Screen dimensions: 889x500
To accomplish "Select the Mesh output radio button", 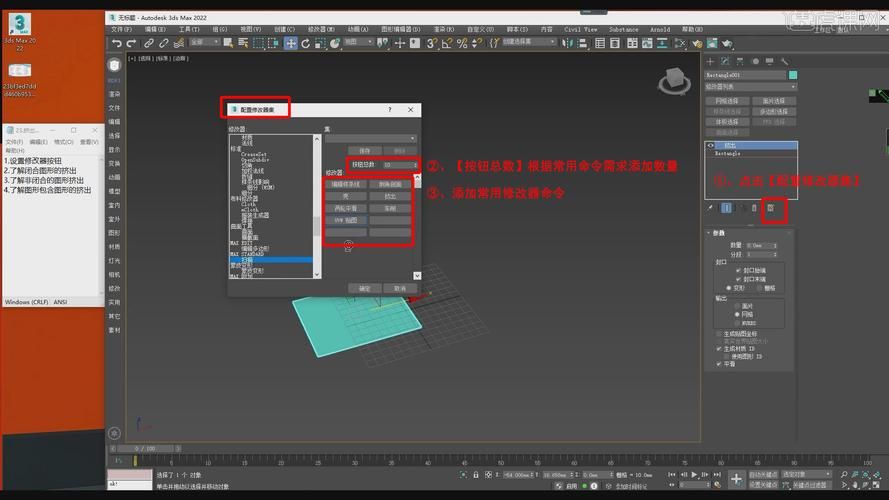I will [x=737, y=314].
